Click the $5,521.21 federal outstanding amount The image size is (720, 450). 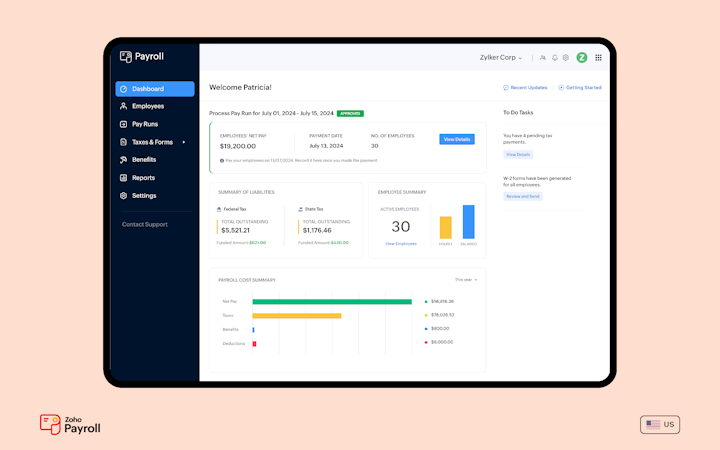coord(236,230)
